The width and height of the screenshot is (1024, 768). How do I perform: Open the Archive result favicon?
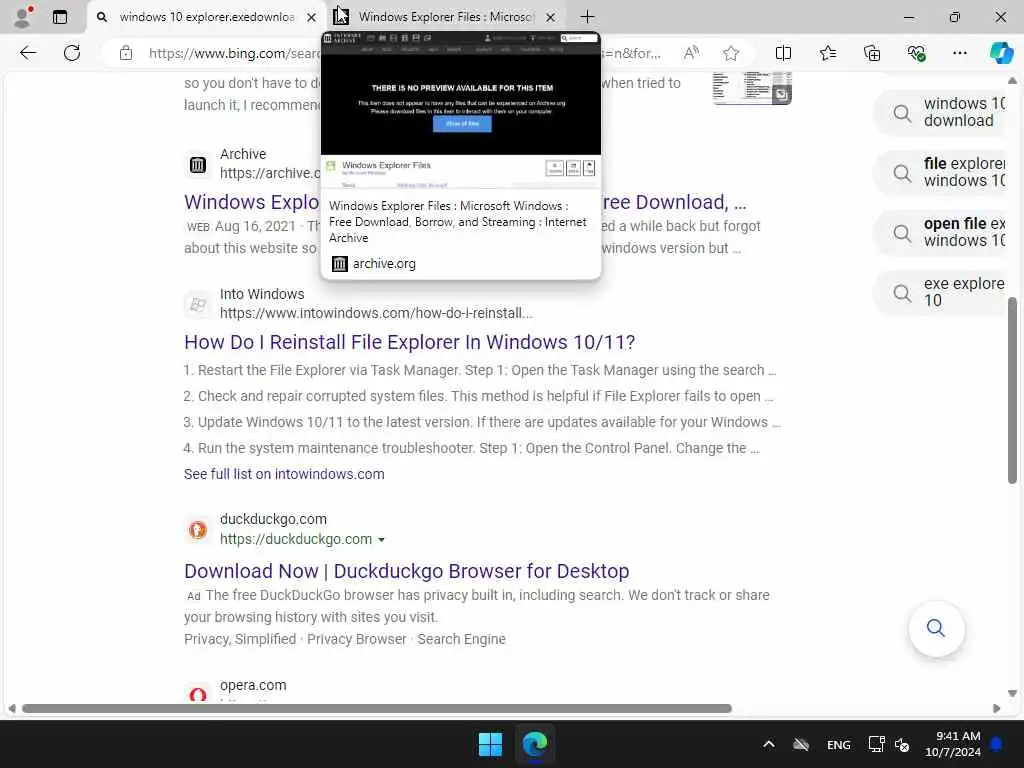coord(198,165)
